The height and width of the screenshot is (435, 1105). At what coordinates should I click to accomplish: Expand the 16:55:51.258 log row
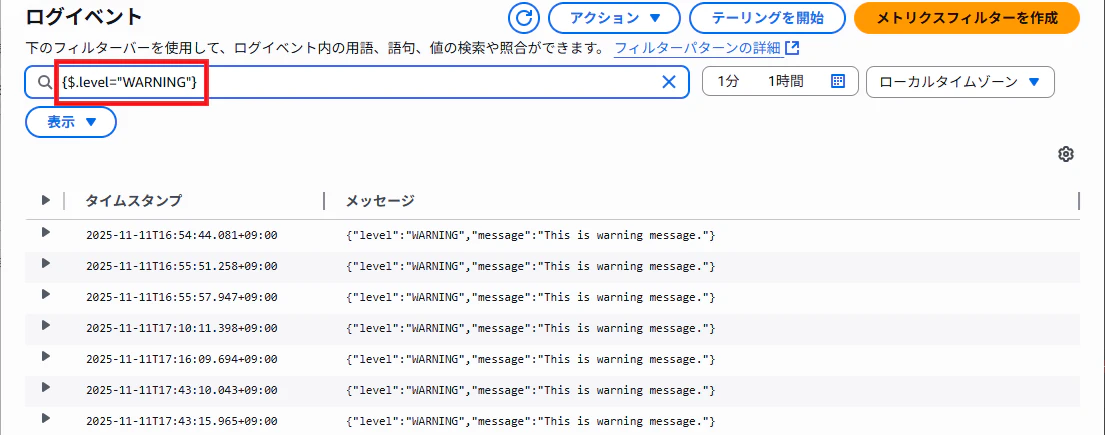click(x=46, y=263)
